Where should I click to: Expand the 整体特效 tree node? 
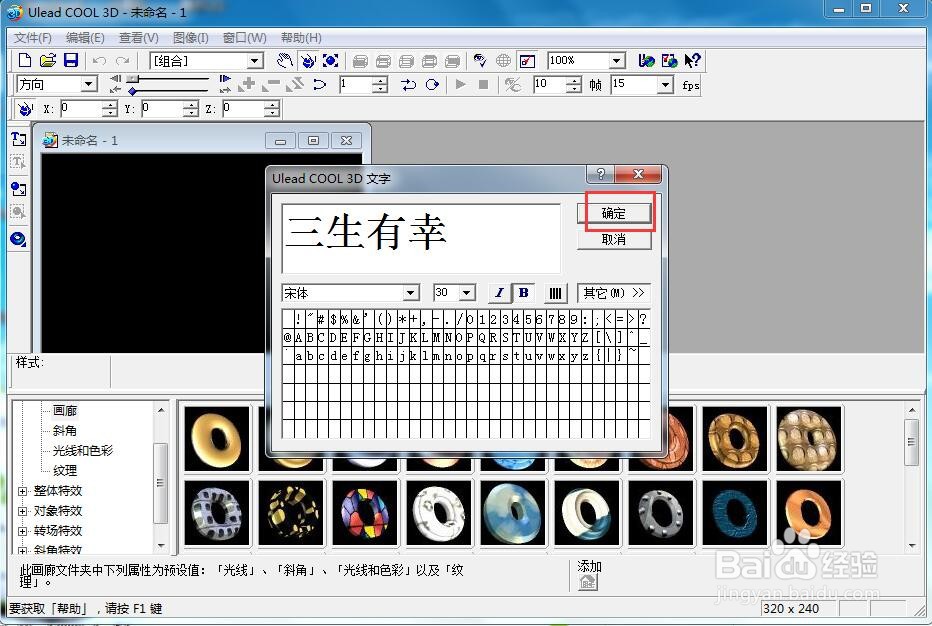(23, 492)
